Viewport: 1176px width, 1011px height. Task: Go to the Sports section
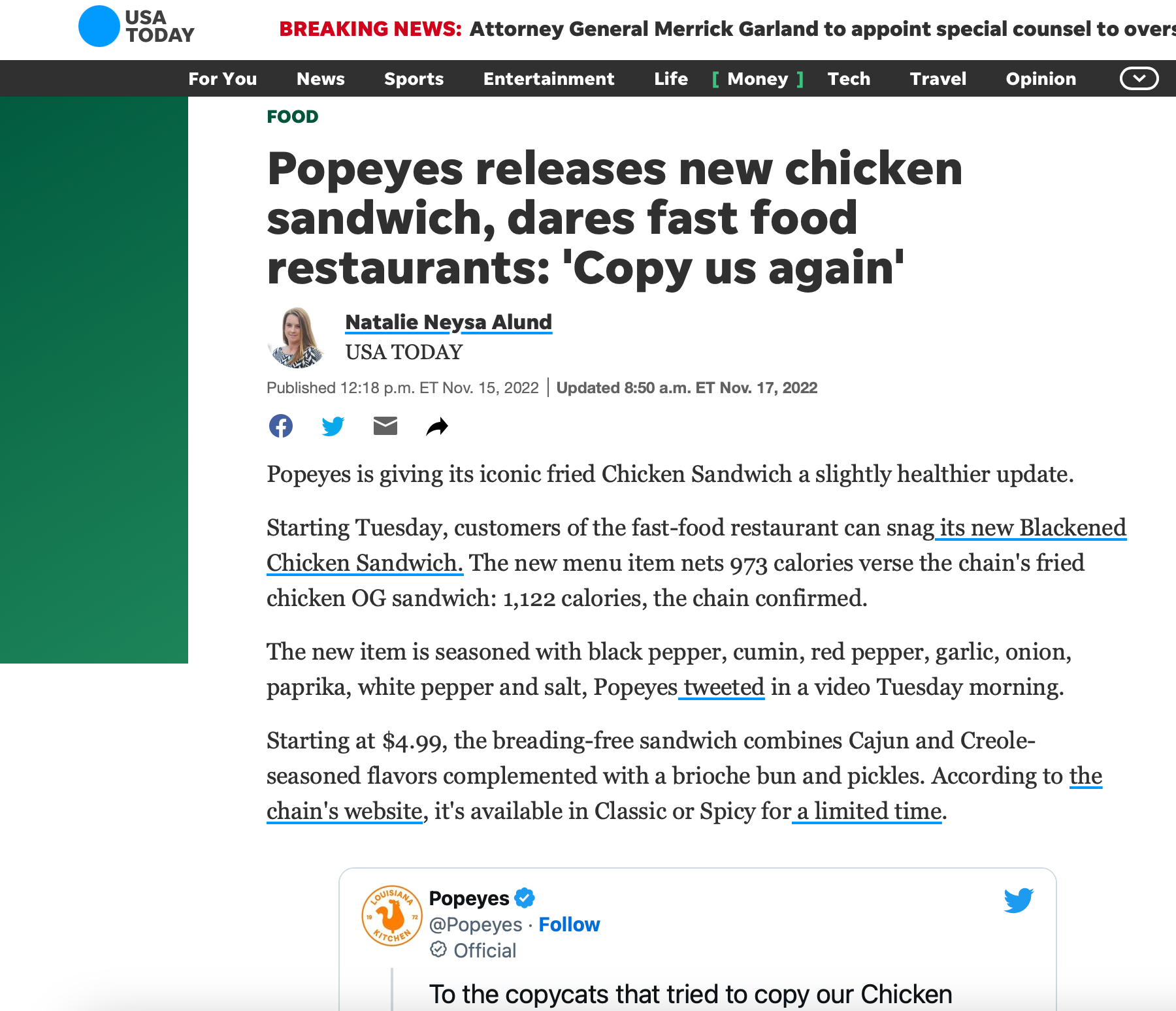click(x=414, y=79)
